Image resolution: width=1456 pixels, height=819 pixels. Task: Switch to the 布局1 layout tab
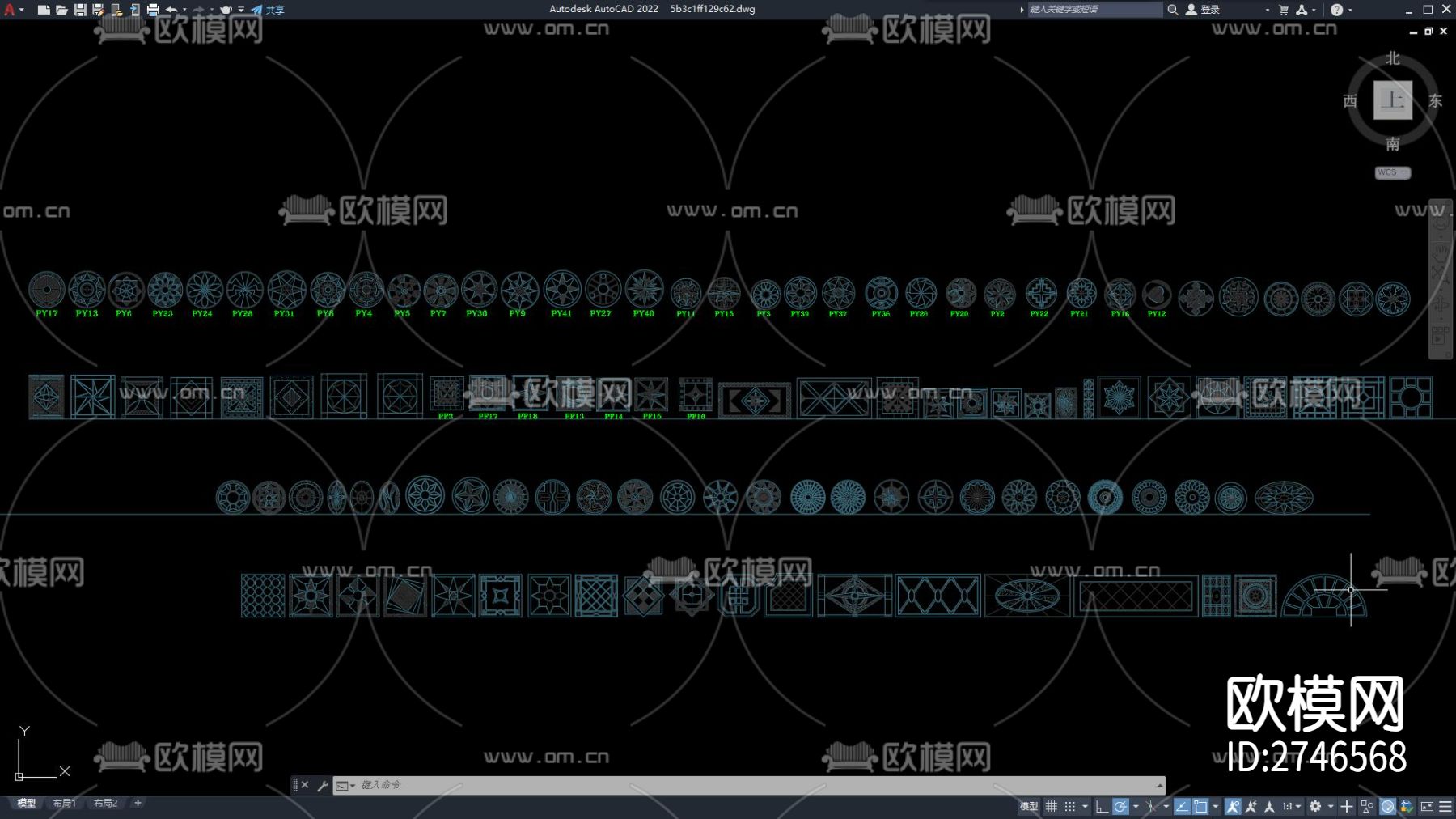coord(64,803)
